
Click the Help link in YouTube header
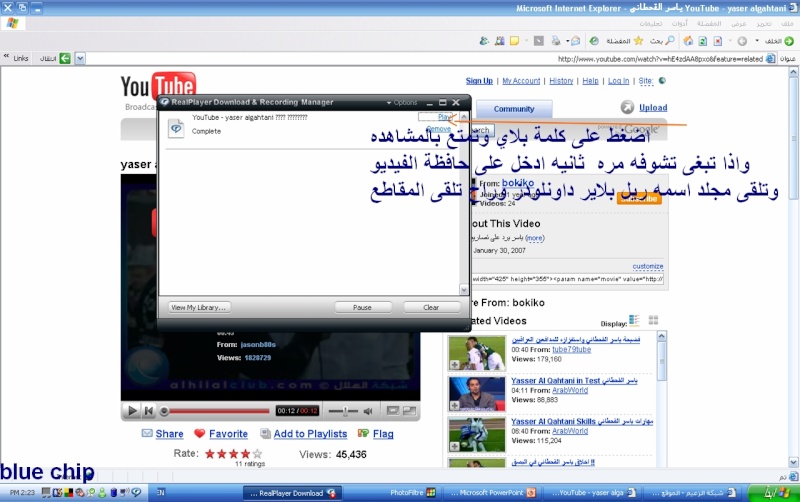tap(590, 81)
